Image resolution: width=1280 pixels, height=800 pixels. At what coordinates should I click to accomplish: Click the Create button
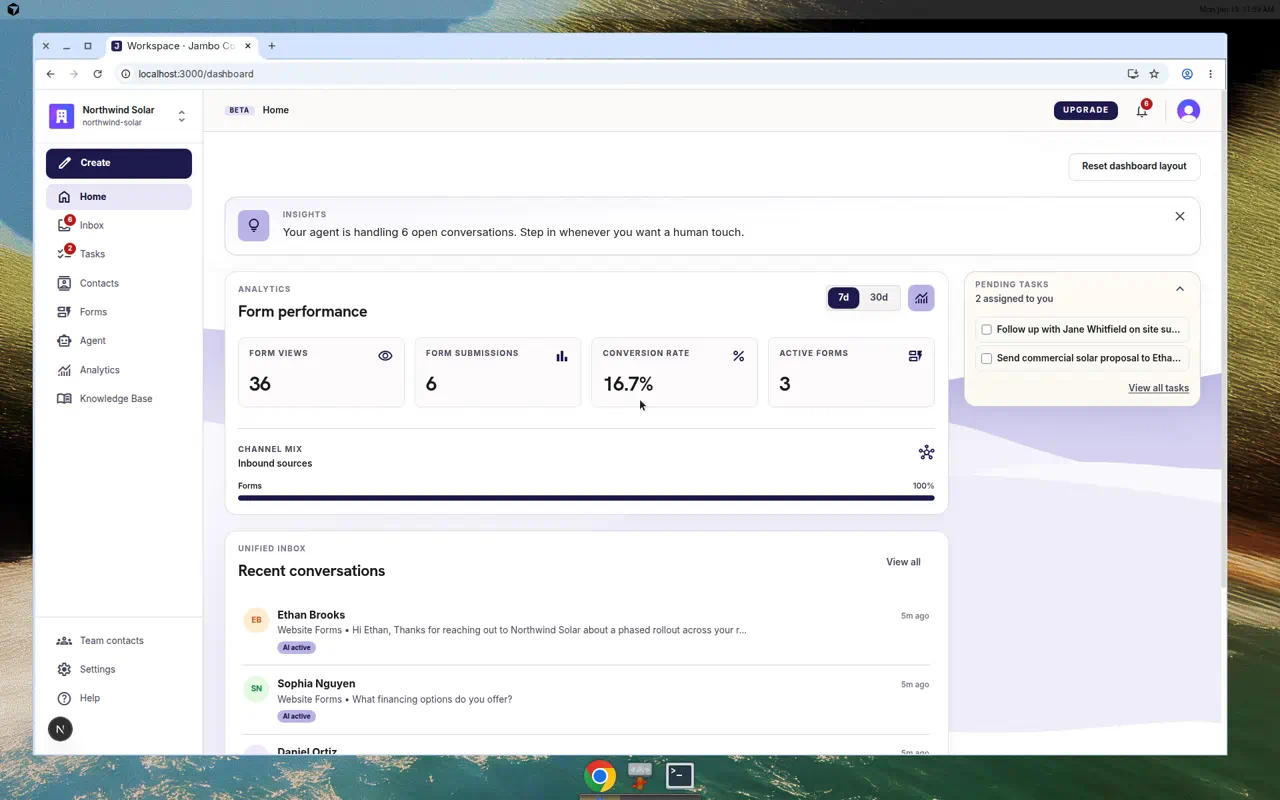tap(119, 163)
